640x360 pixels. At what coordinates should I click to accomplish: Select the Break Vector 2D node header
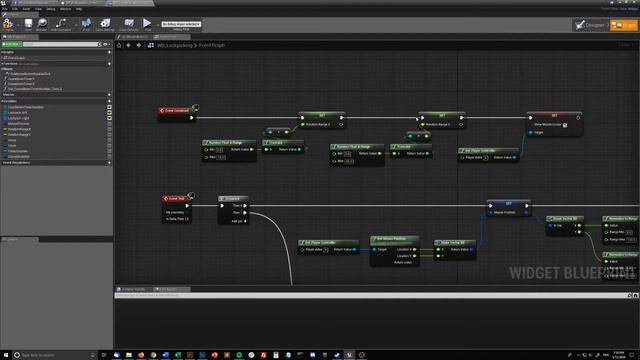click(565, 219)
